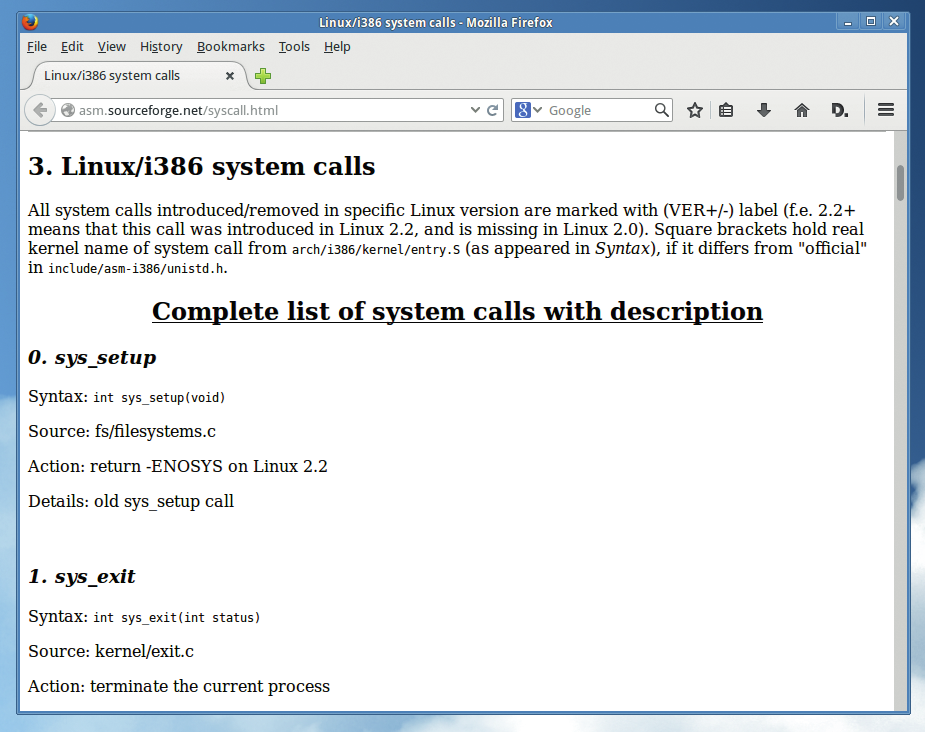Click "Complete list of system calls with description"
The height and width of the screenshot is (732, 925).
tap(457, 311)
